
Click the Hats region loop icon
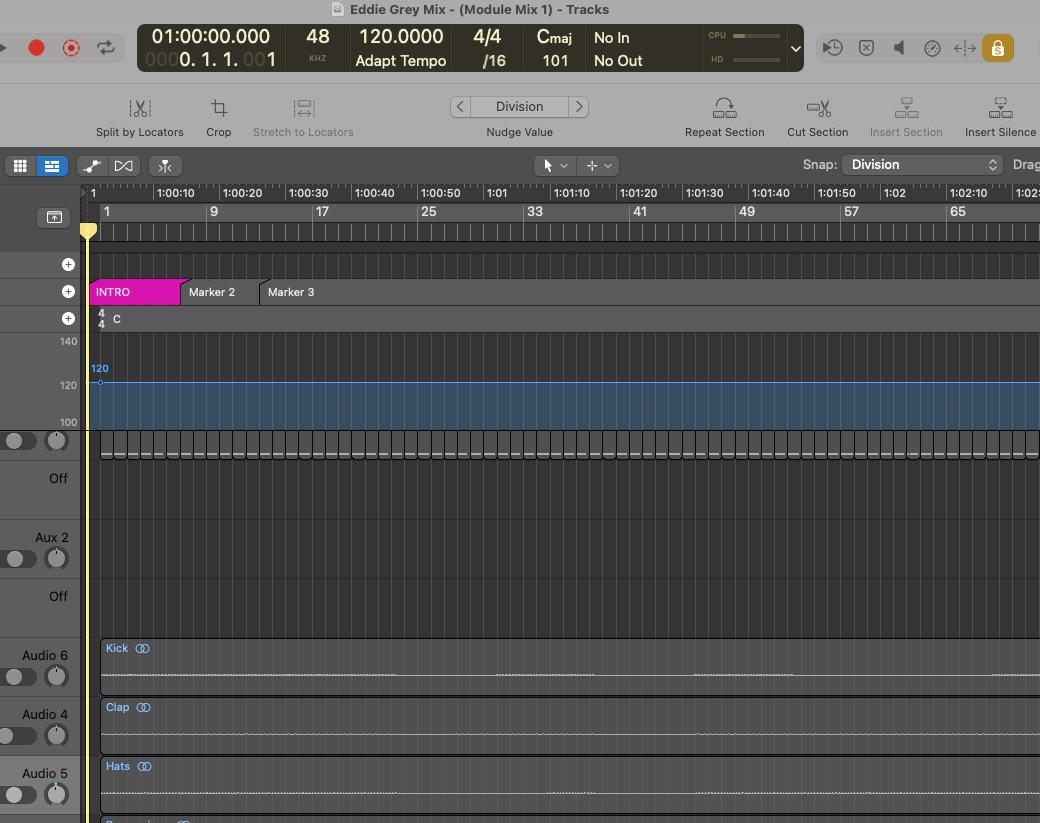145,767
